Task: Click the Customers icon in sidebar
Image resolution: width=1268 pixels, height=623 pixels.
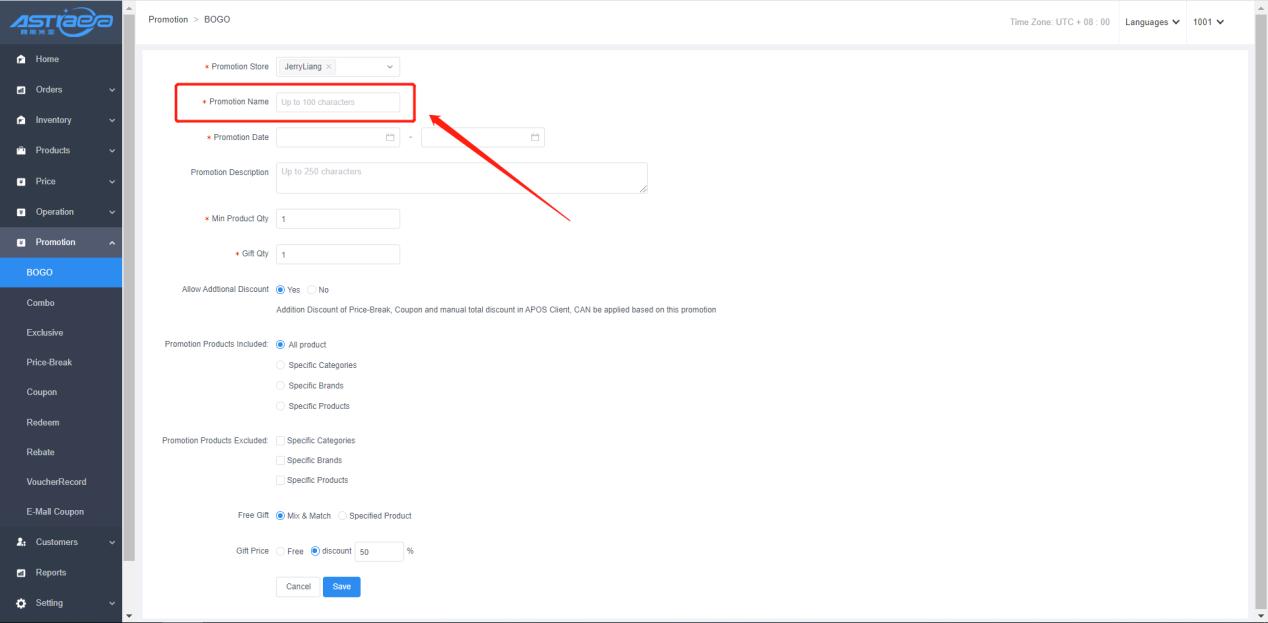Action: click(x=21, y=542)
